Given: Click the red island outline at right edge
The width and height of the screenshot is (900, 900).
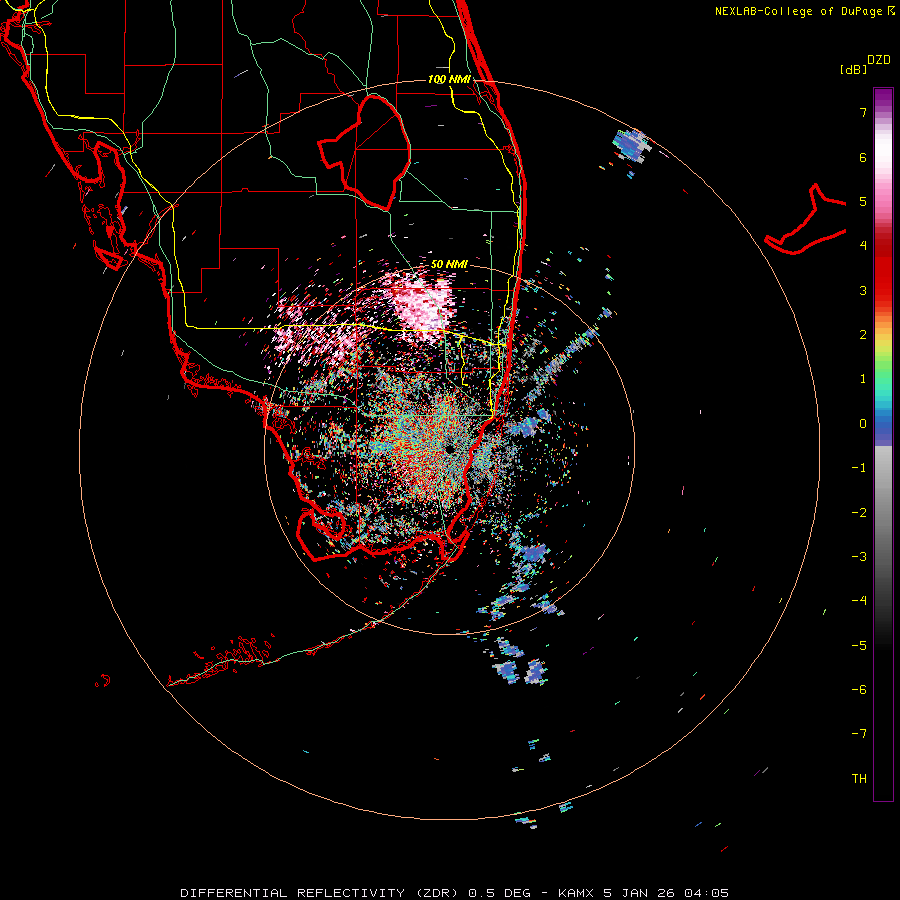Looking at the screenshot, I should point(805,219).
